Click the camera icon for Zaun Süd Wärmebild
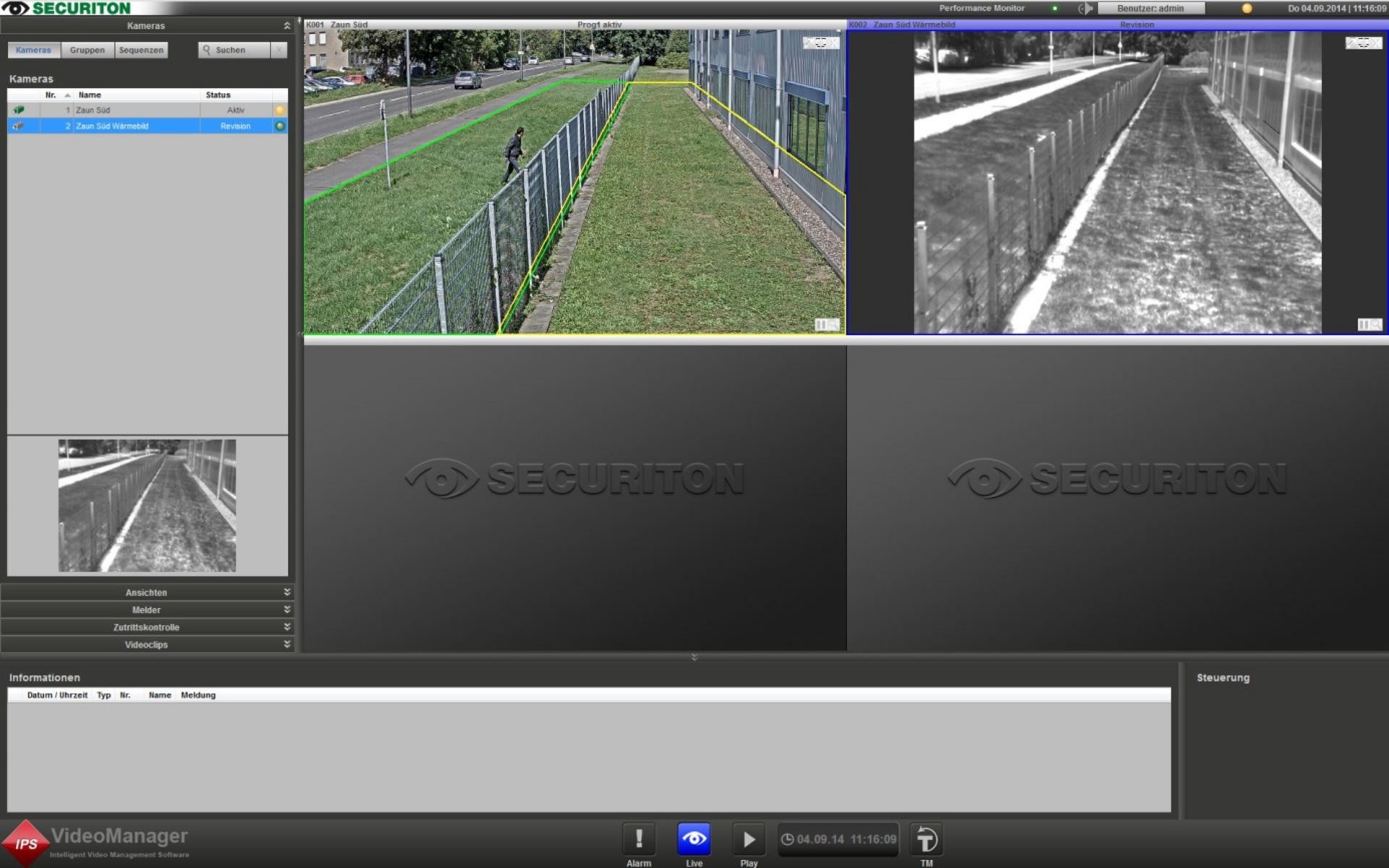The image size is (1389, 868). click(19, 126)
